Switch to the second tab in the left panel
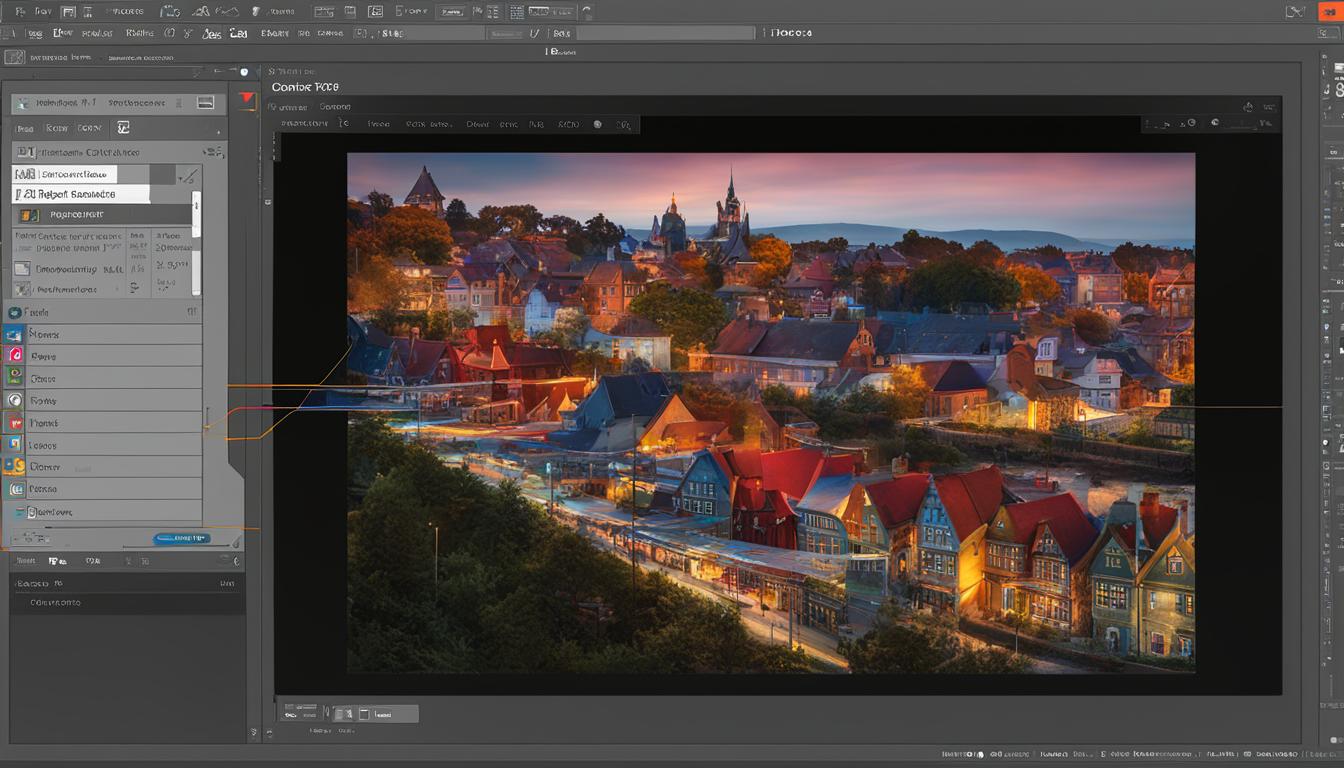This screenshot has width=1344, height=768. pyautogui.click(x=57, y=128)
